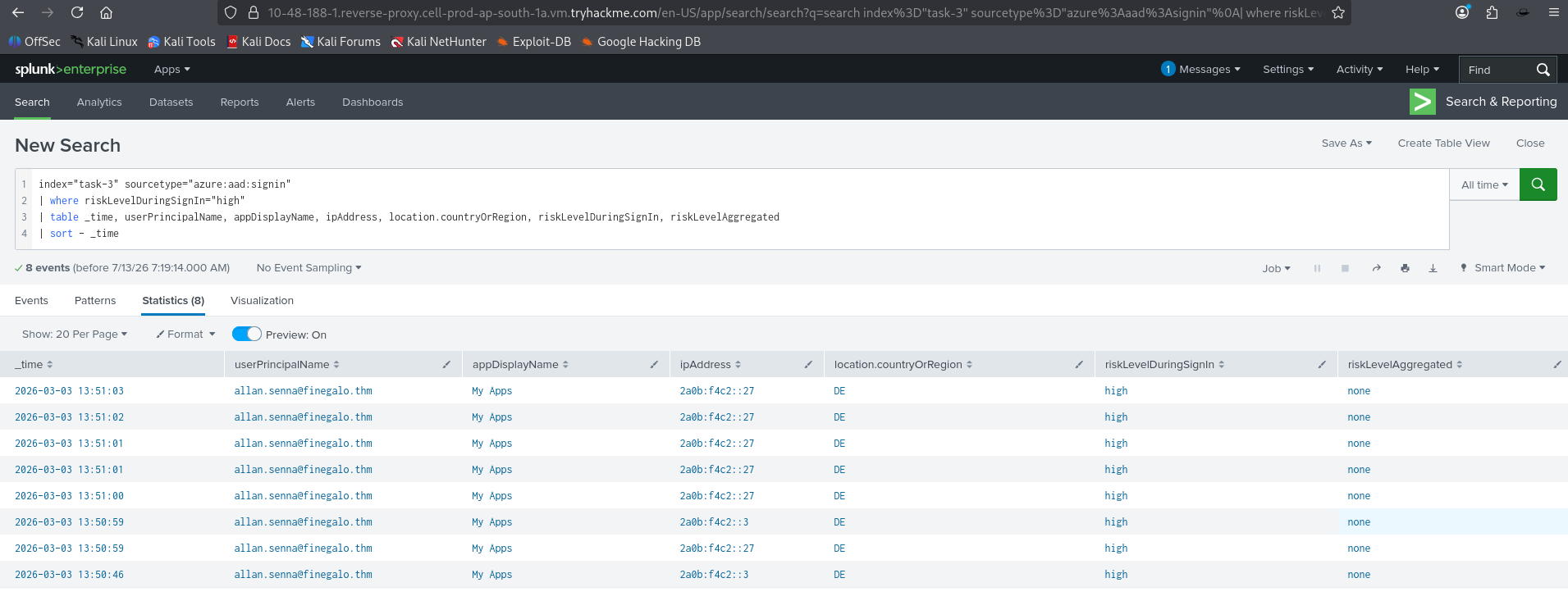The image size is (1568, 610).
Task: Click the pause job icon
Action: pos(1317,268)
